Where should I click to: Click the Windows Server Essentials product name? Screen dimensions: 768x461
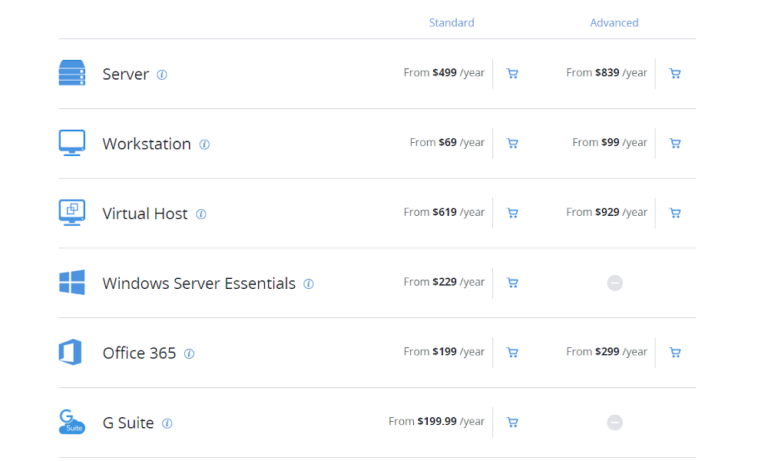199,283
